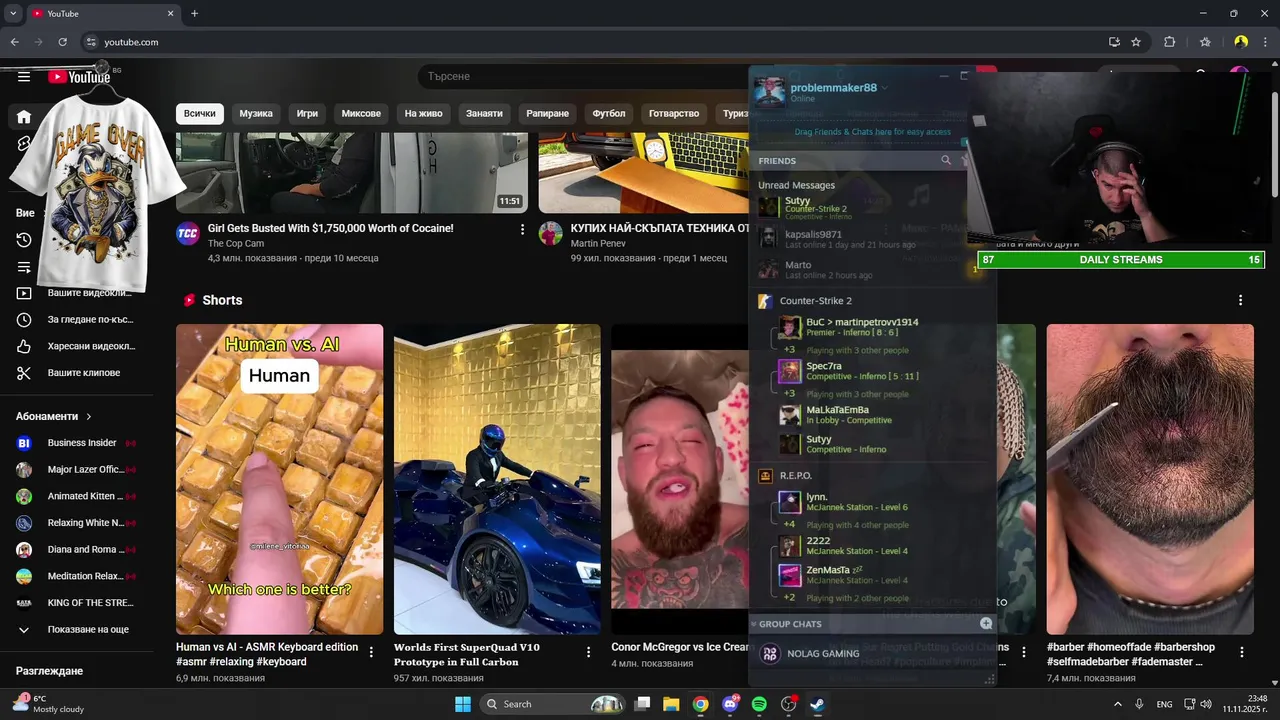
Task: Open Relaxing White Noise subscription icon
Action: click(x=24, y=523)
